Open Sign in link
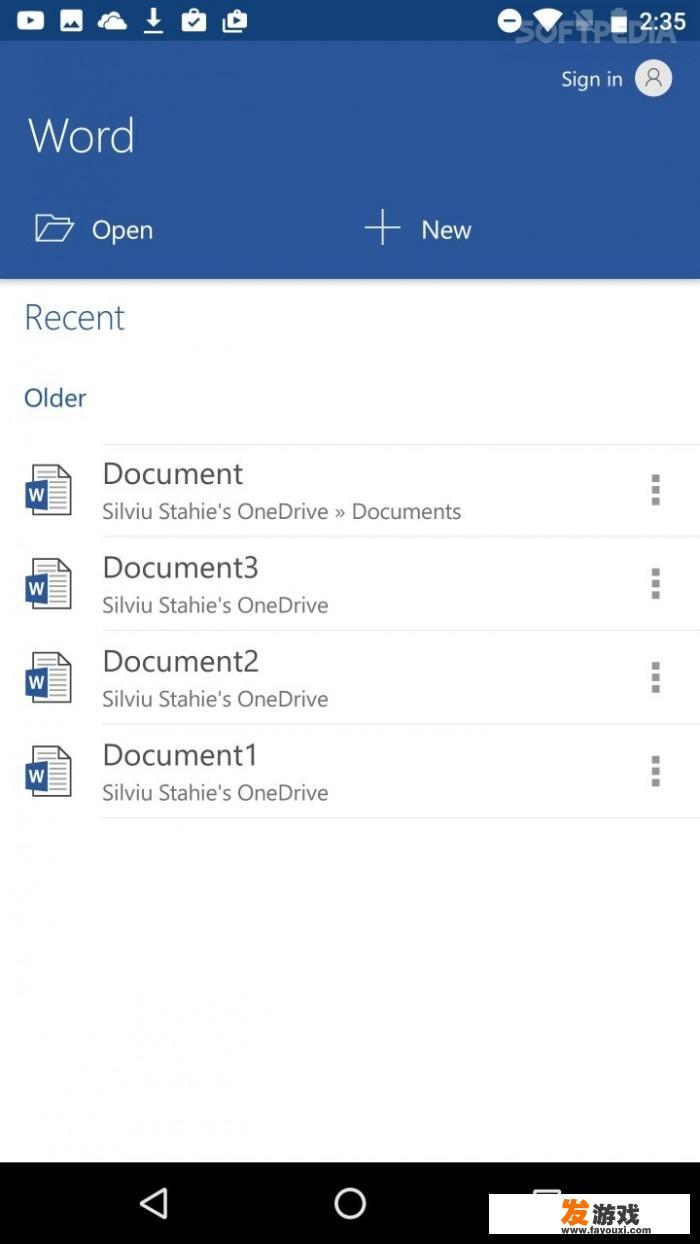This screenshot has height=1244, width=700. (592, 79)
